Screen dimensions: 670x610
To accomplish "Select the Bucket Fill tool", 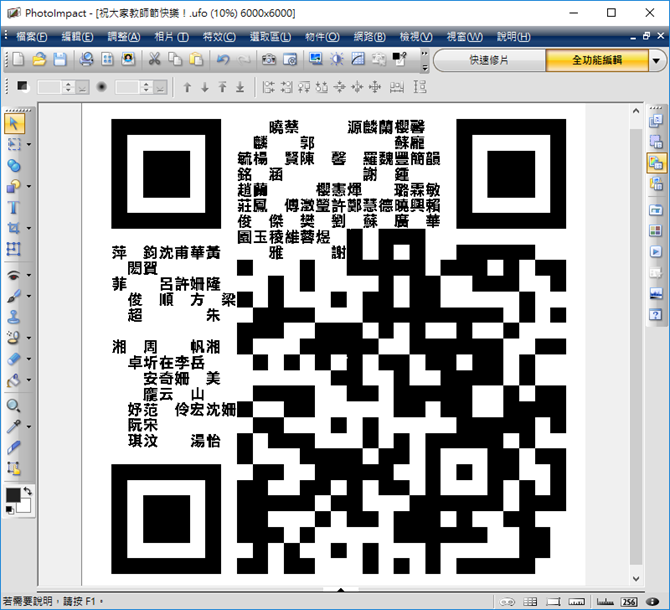I will pyautogui.click(x=14, y=380).
